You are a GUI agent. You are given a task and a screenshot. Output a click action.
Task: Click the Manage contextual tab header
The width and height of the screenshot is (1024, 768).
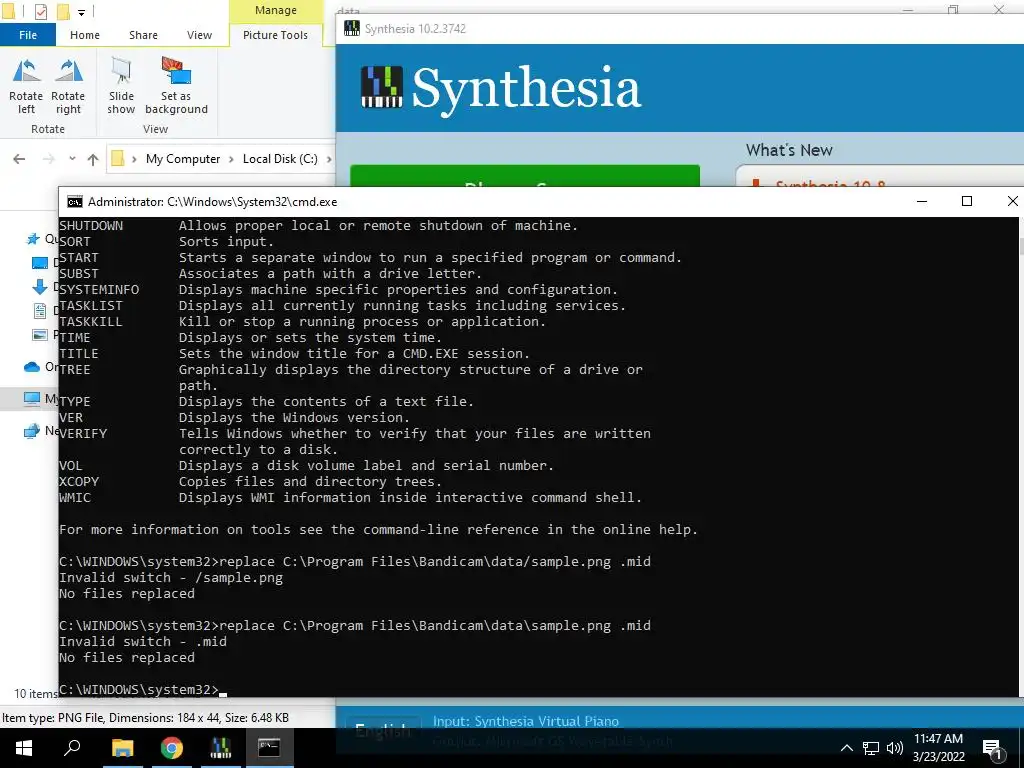point(276,10)
